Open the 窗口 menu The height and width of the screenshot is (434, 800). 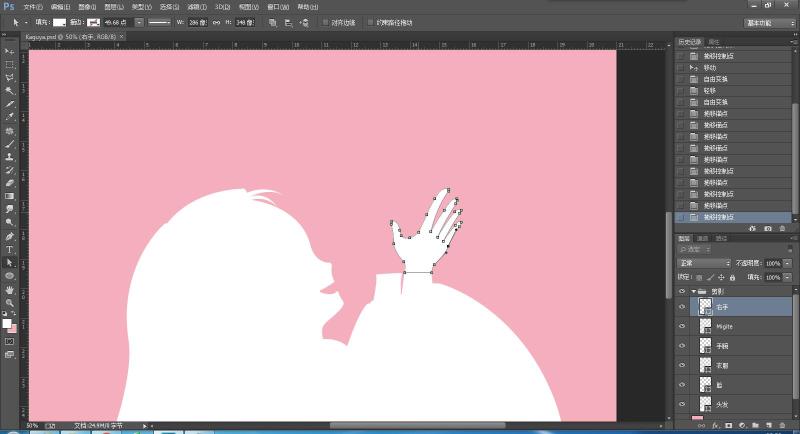pos(279,7)
